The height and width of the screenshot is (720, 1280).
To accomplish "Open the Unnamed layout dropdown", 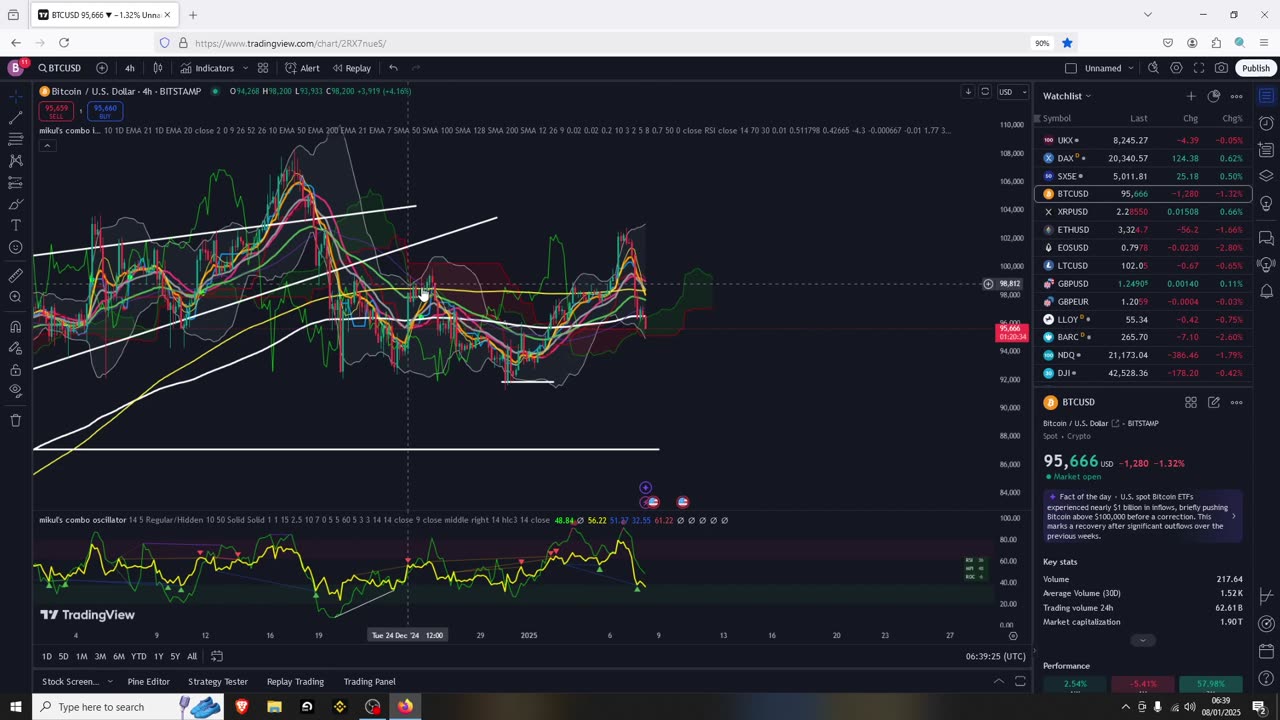I will [1109, 68].
